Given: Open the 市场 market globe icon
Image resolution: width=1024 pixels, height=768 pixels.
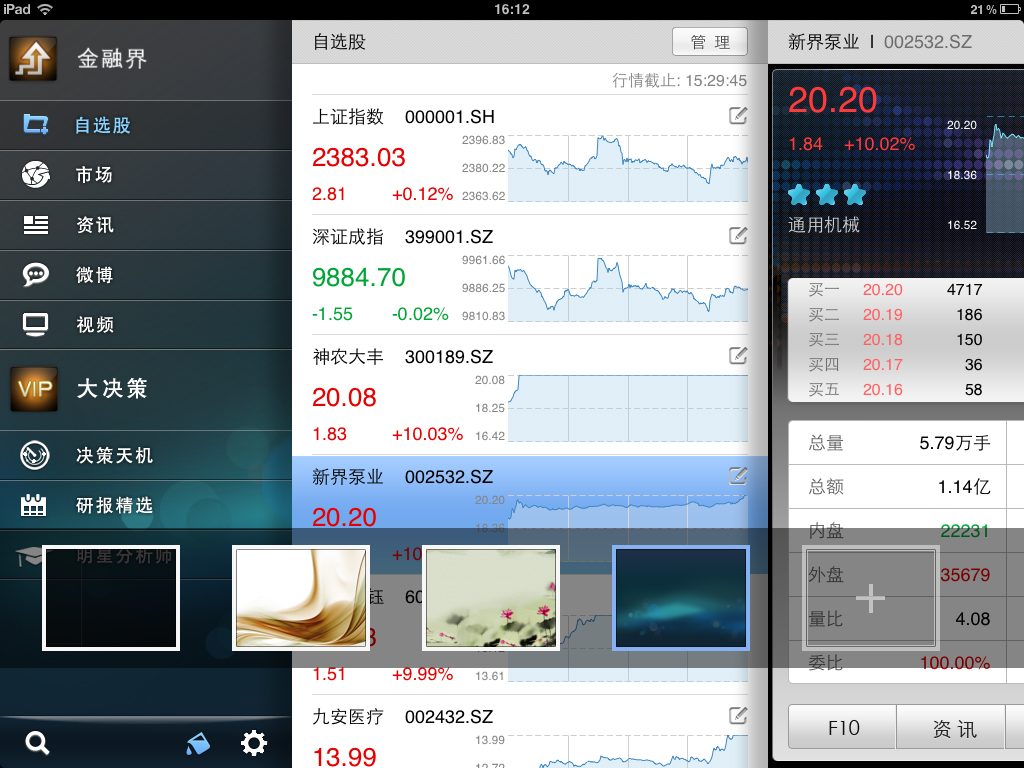Looking at the screenshot, I should [35, 174].
